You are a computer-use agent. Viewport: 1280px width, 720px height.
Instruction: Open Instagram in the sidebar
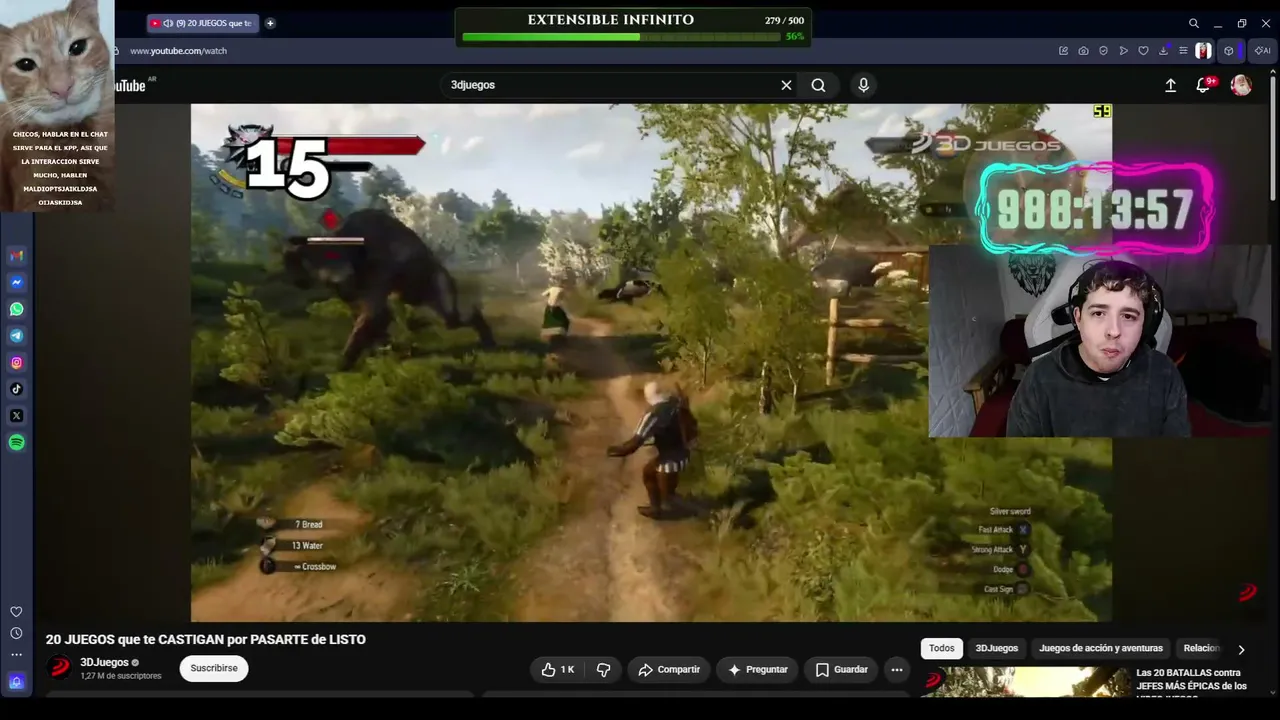click(x=16, y=363)
